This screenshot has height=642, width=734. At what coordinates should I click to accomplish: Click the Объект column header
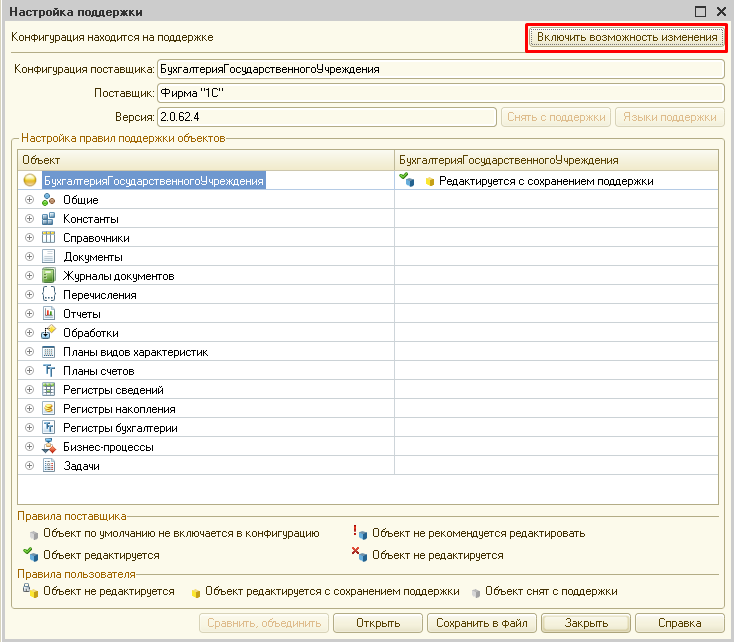click(x=206, y=160)
